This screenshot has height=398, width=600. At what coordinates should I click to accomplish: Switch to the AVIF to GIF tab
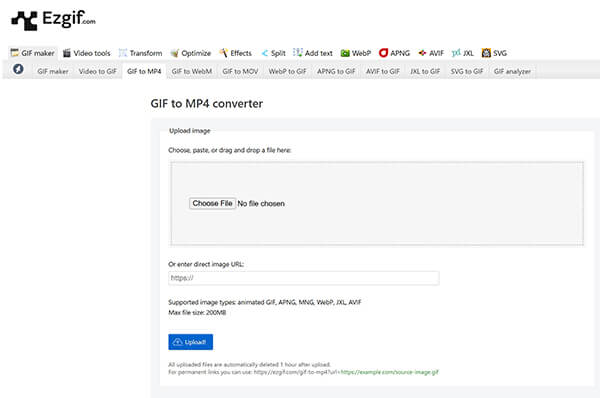tap(383, 72)
